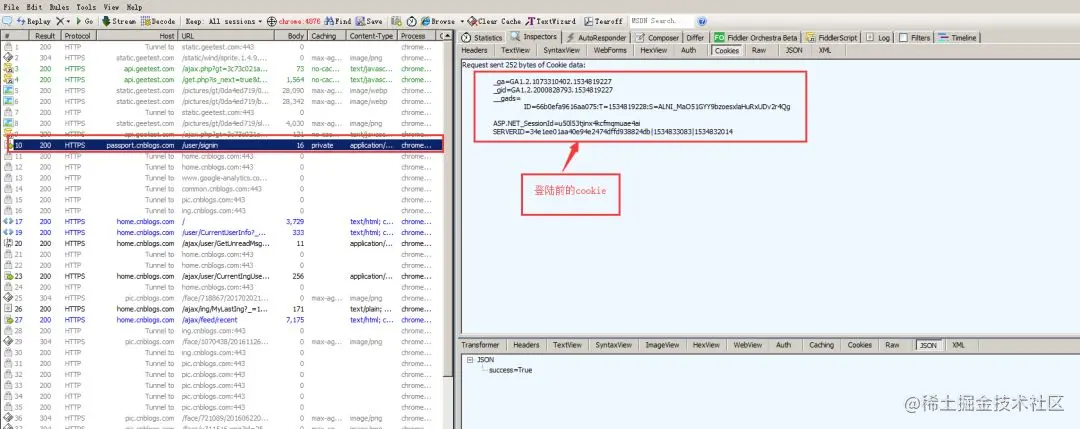Click Clear Cache in the toolbar
1080x429 pixels.
point(495,21)
